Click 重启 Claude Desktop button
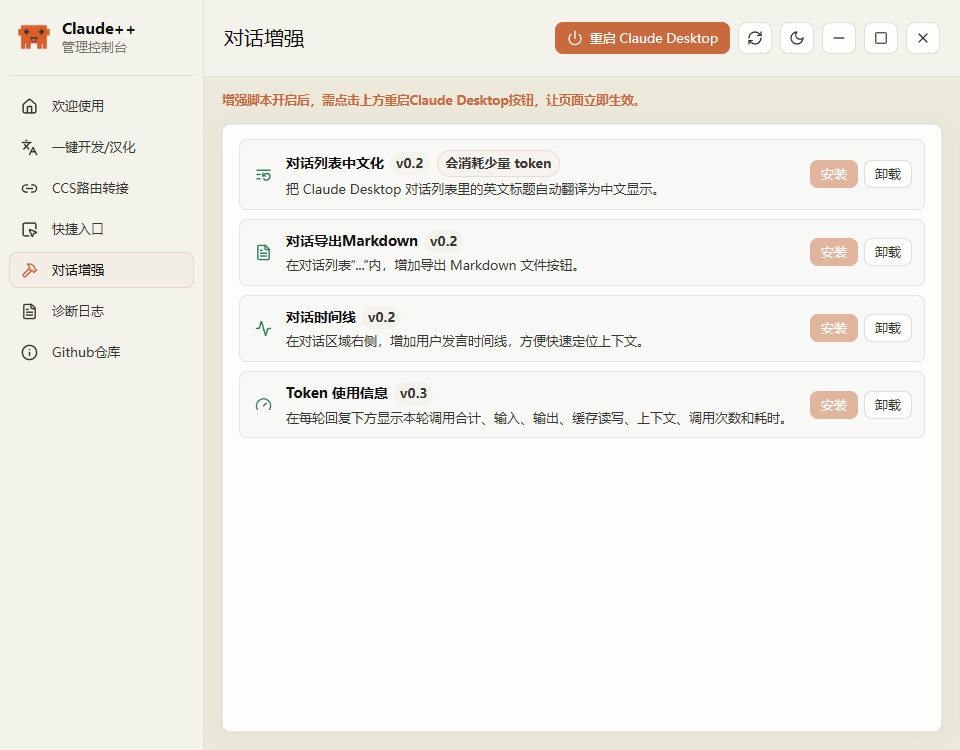The width and height of the screenshot is (960, 750). [x=642, y=38]
